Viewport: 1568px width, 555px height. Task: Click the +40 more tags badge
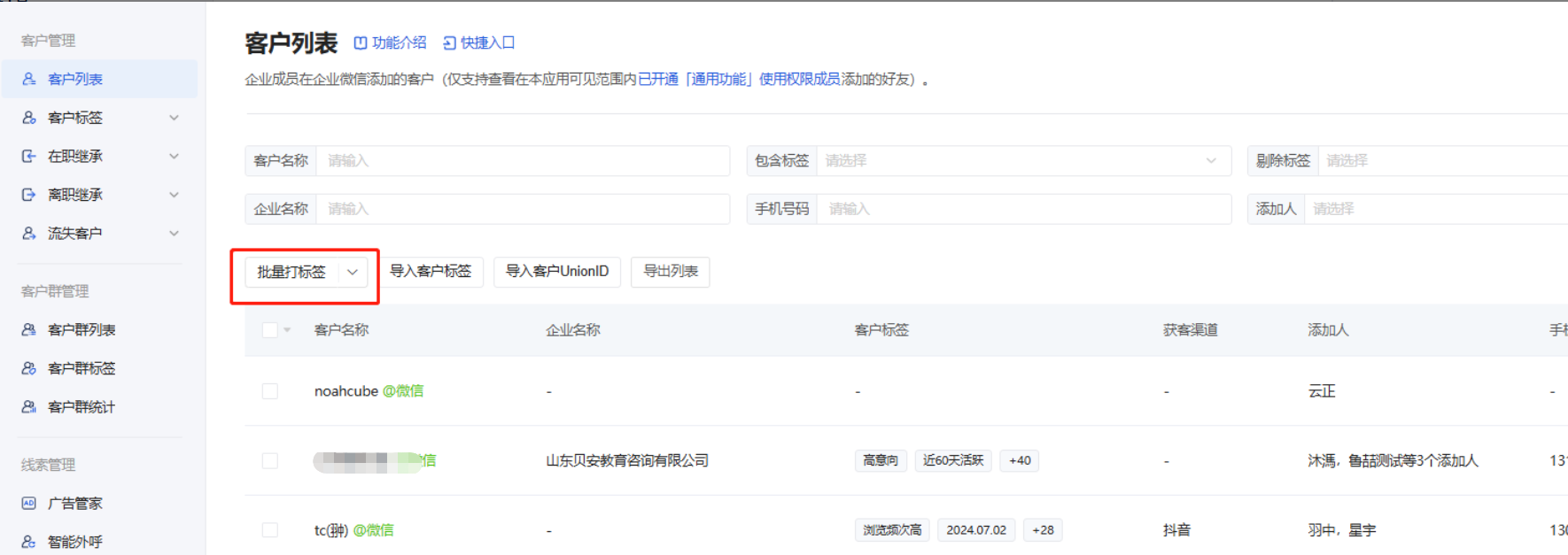tap(1020, 460)
